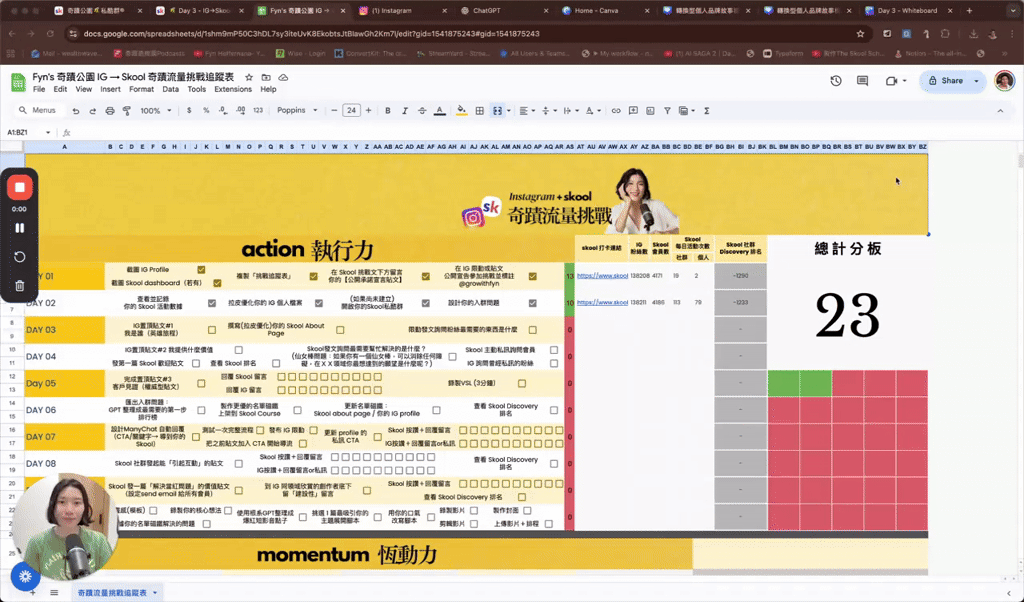Apply percent format icon
Screen dimensions: 1024x602
[x=206, y=110]
